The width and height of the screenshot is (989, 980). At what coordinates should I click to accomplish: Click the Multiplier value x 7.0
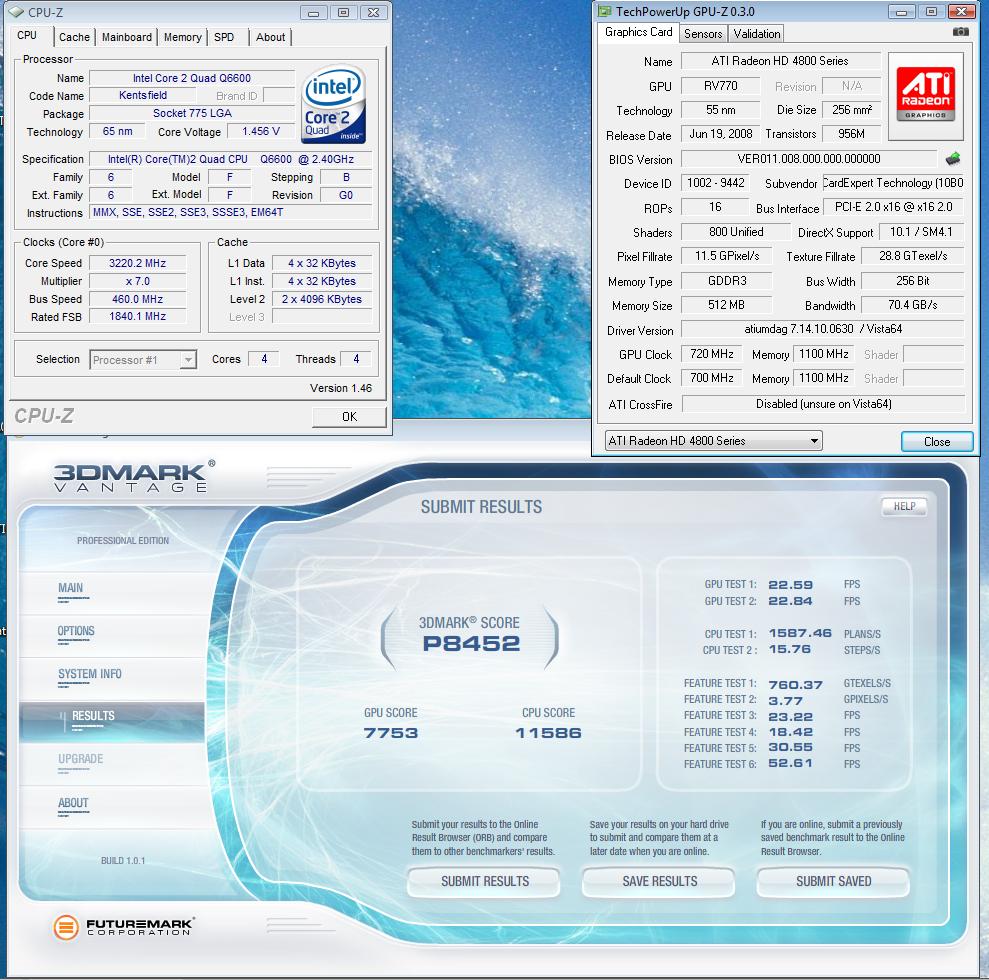(138, 281)
